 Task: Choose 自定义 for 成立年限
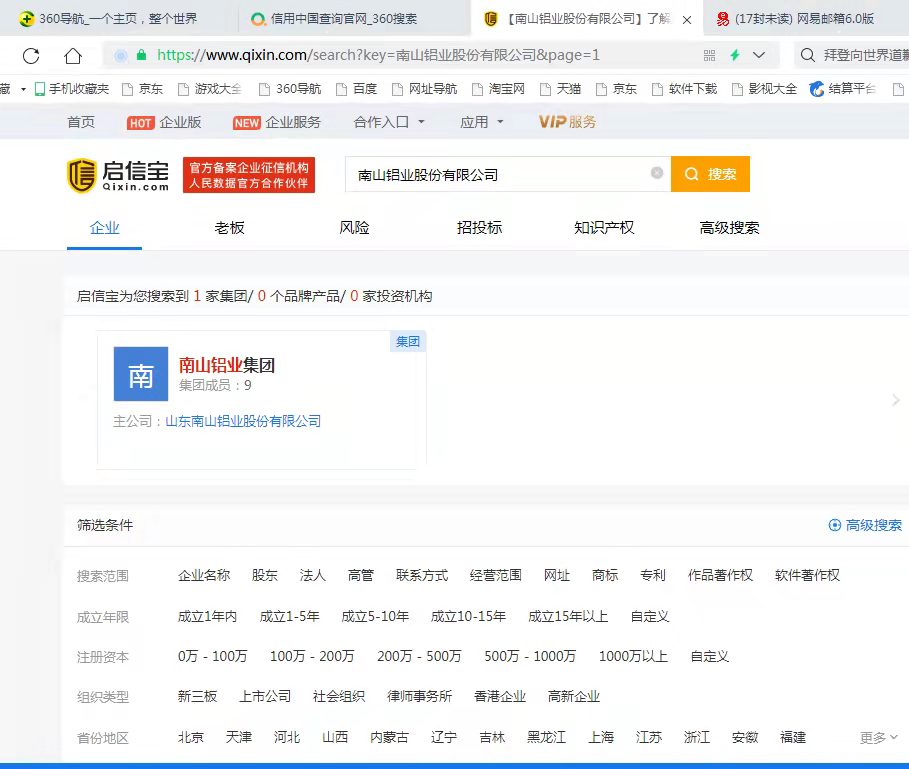pos(650,616)
